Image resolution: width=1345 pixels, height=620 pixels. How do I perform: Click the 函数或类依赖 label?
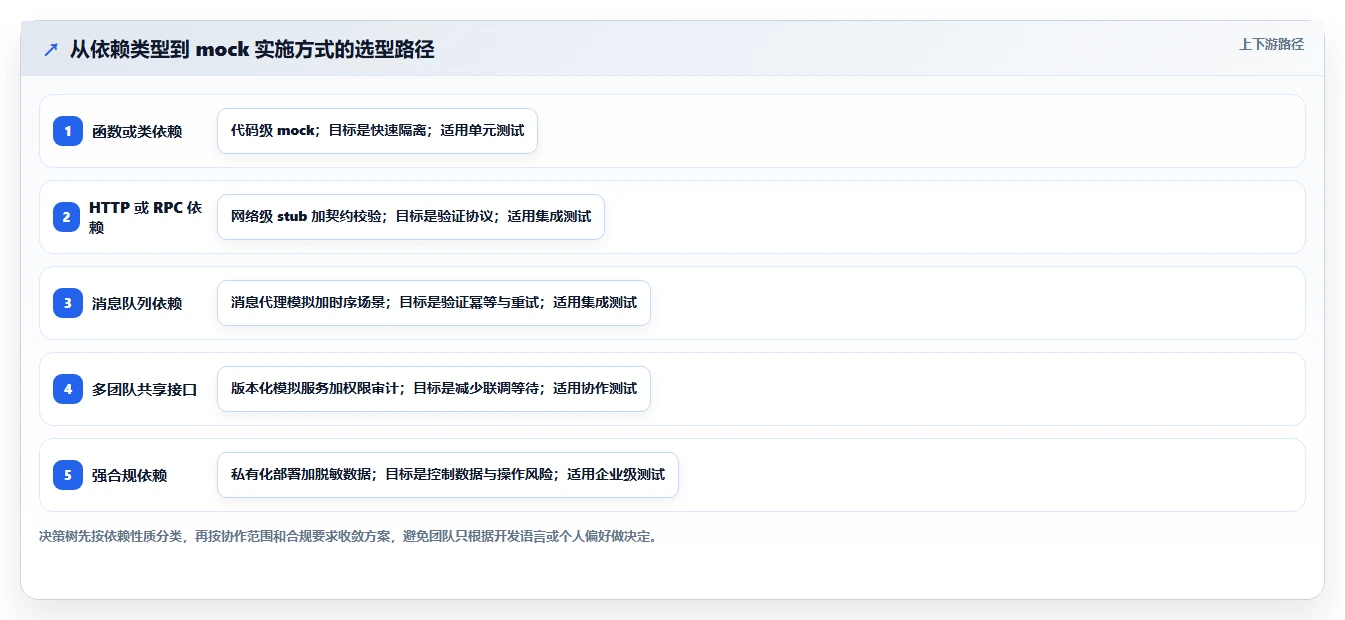point(137,131)
